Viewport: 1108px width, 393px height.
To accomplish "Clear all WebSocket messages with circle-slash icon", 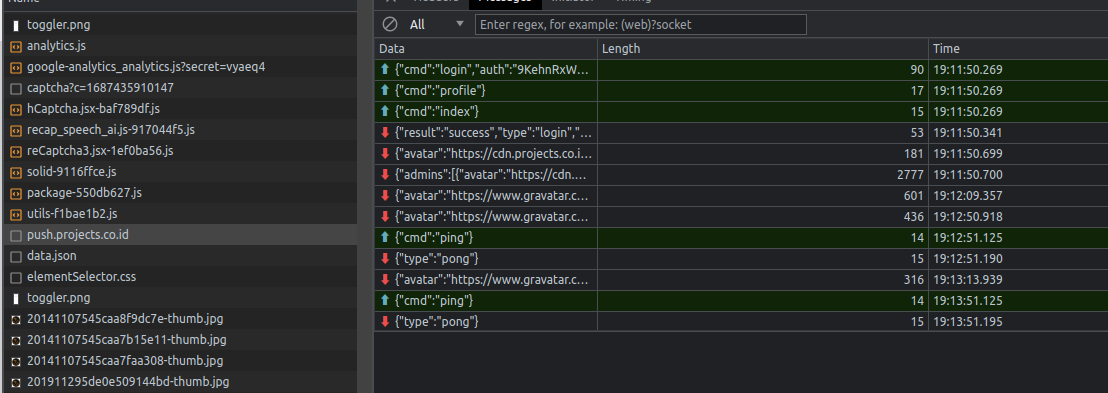I will coord(389,25).
